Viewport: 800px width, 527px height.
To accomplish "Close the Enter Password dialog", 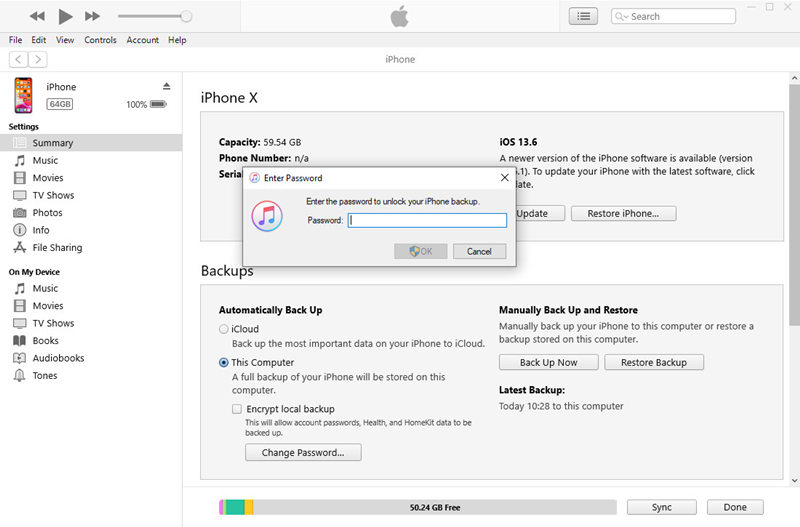I will (505, 178).
